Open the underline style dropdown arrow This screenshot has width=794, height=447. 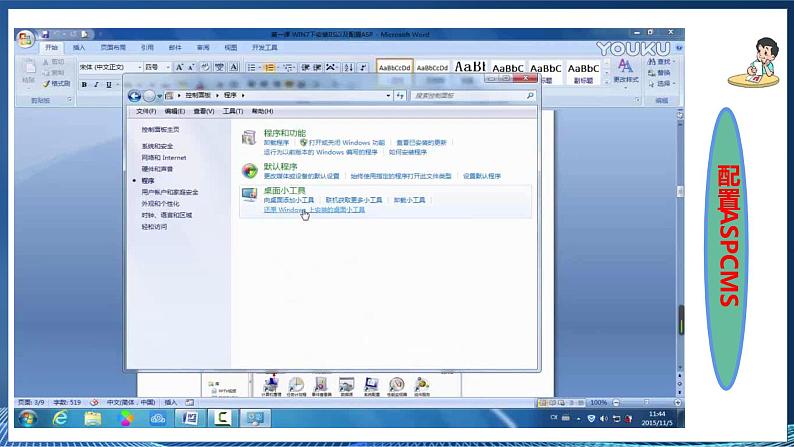tap(117, 85)
